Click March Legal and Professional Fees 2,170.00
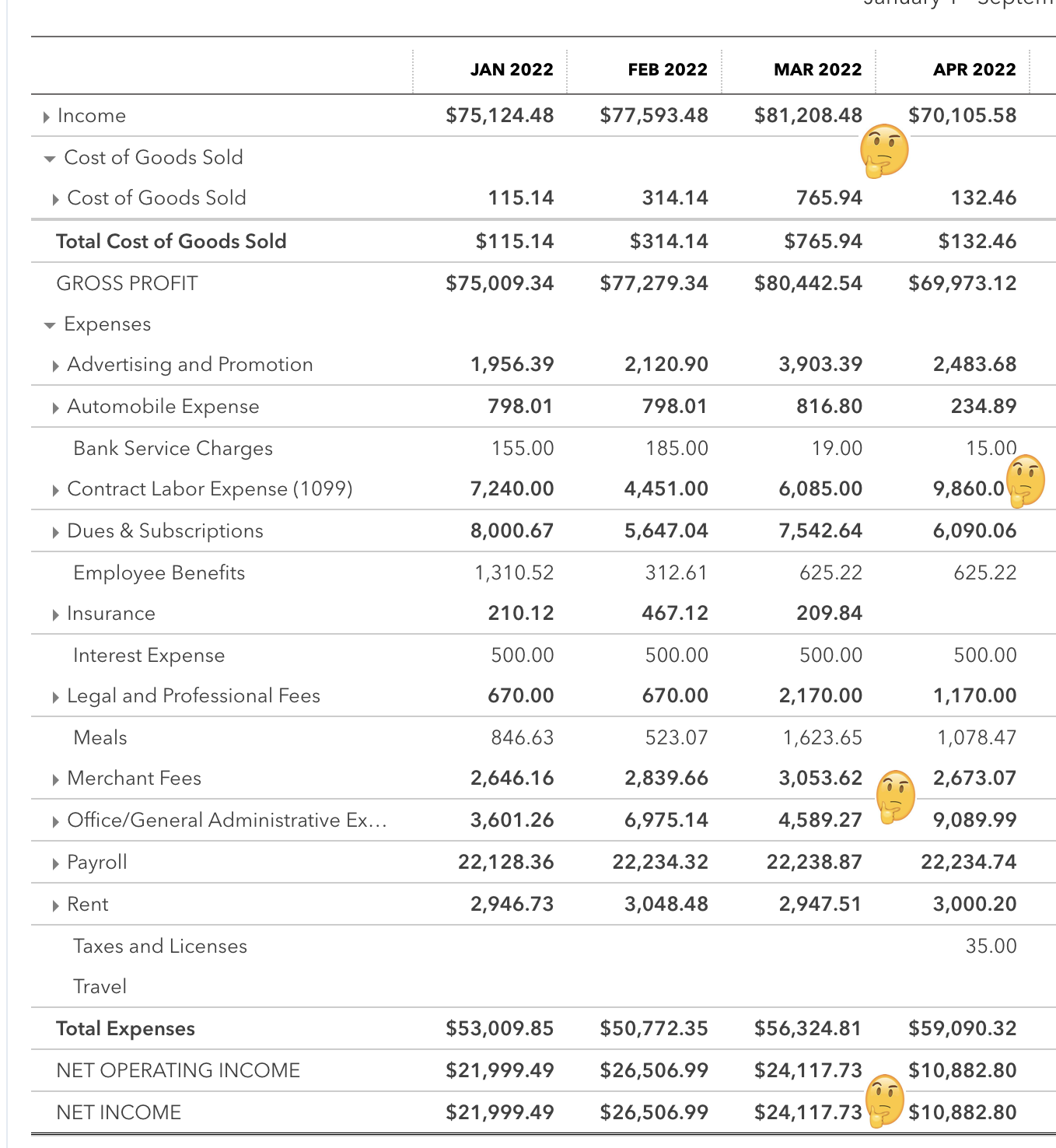 [820, 695]
